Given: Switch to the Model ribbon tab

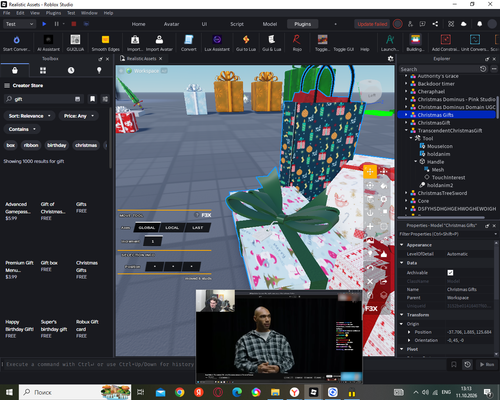Looking at the screenshot, I should [x=270, y=24].
